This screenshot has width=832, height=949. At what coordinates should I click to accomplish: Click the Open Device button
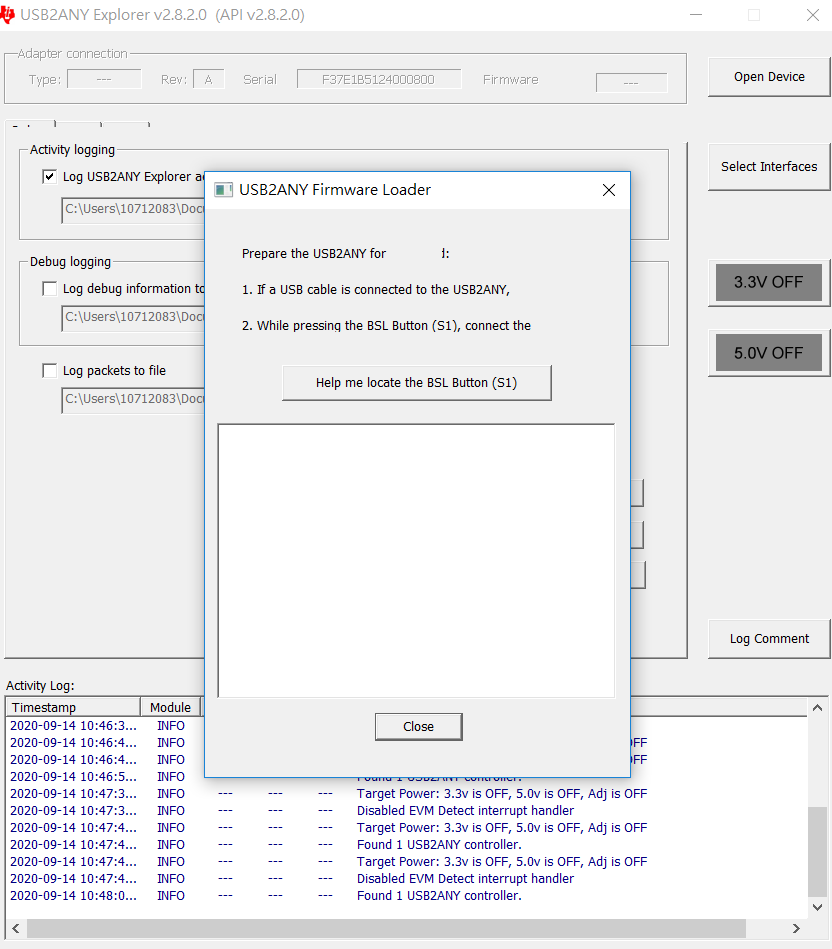point(769,77)
